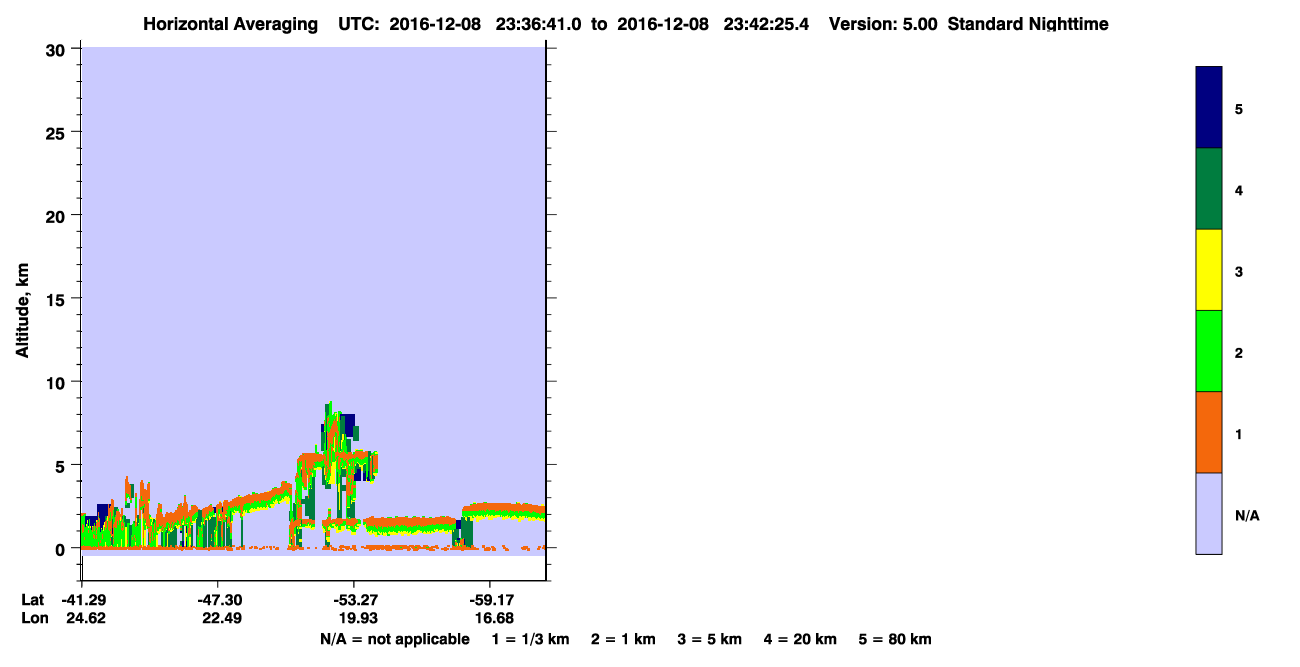1300x667 pixels.
Task: Click the longitude value 16.68
Action: [493, 618]
